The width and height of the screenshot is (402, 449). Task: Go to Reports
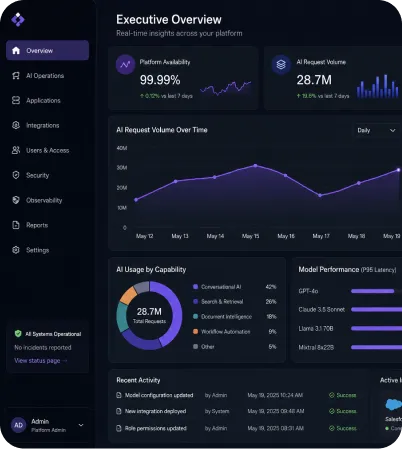(x=47, y=225)
